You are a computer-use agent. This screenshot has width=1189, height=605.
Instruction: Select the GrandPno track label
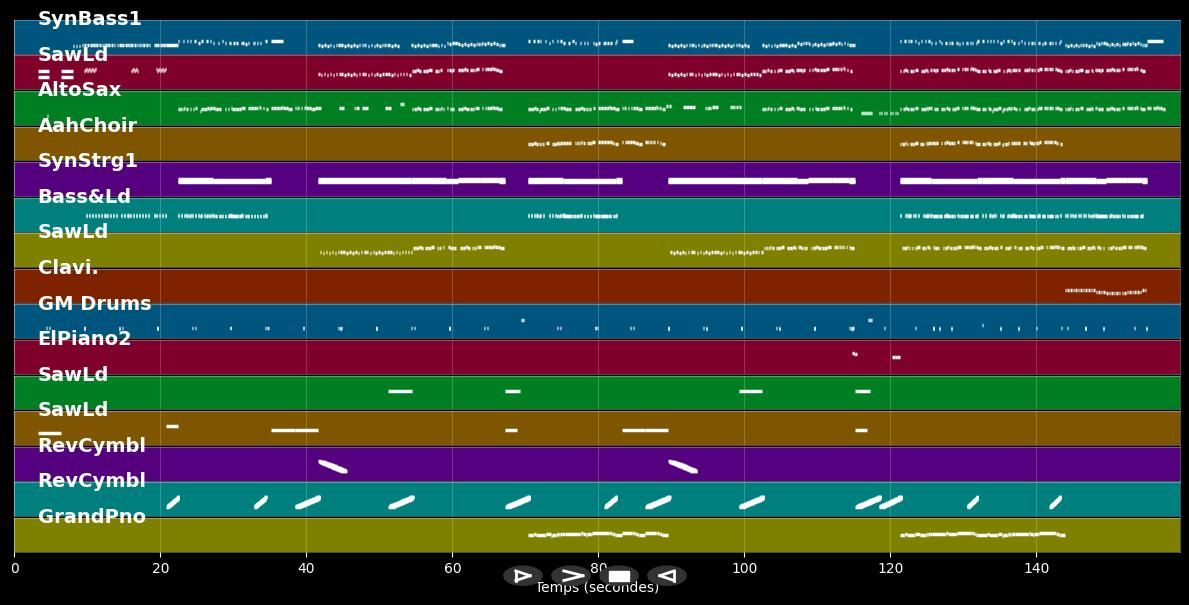(92, 516)
